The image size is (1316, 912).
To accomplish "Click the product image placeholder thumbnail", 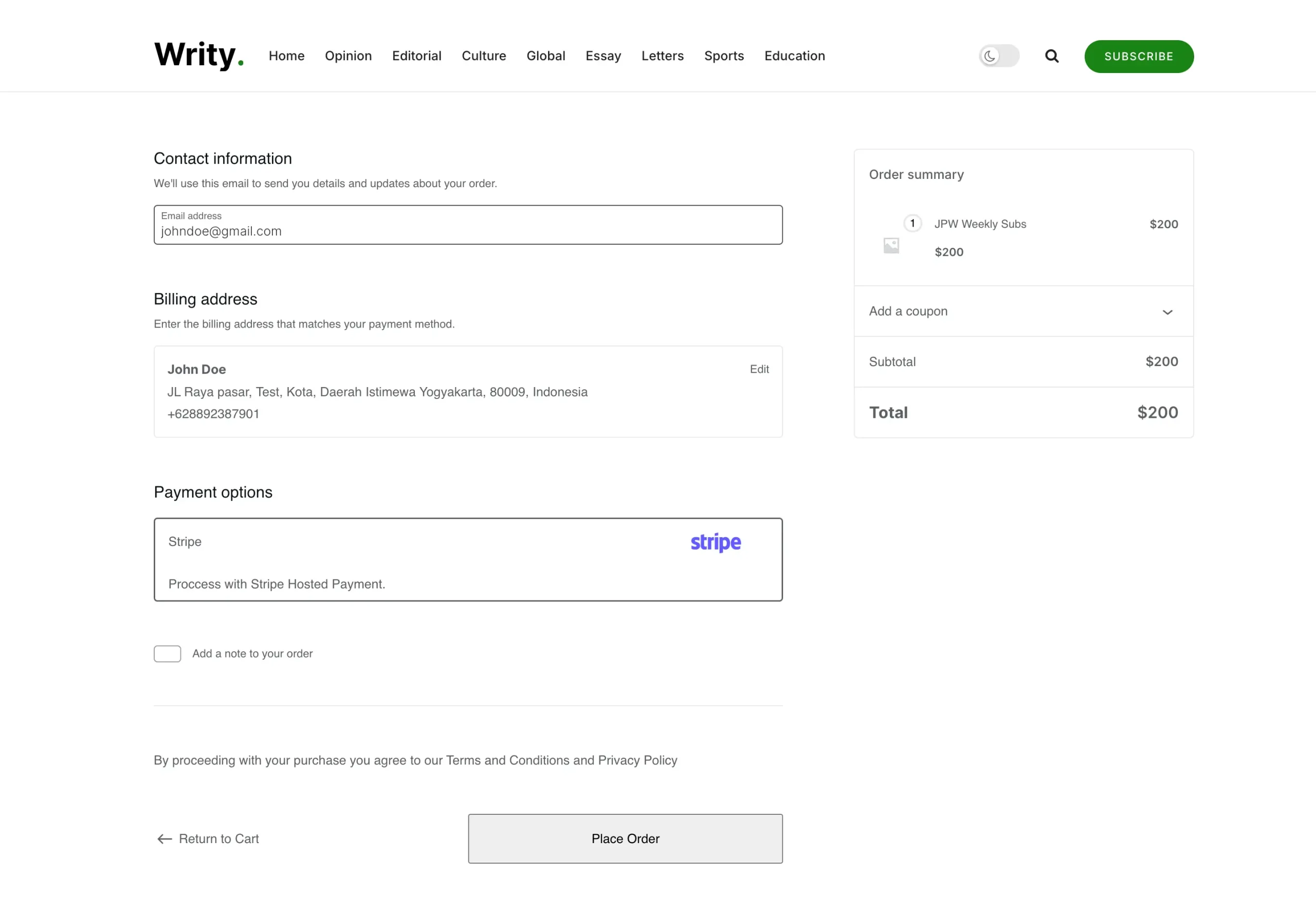I will coord(891,246).
